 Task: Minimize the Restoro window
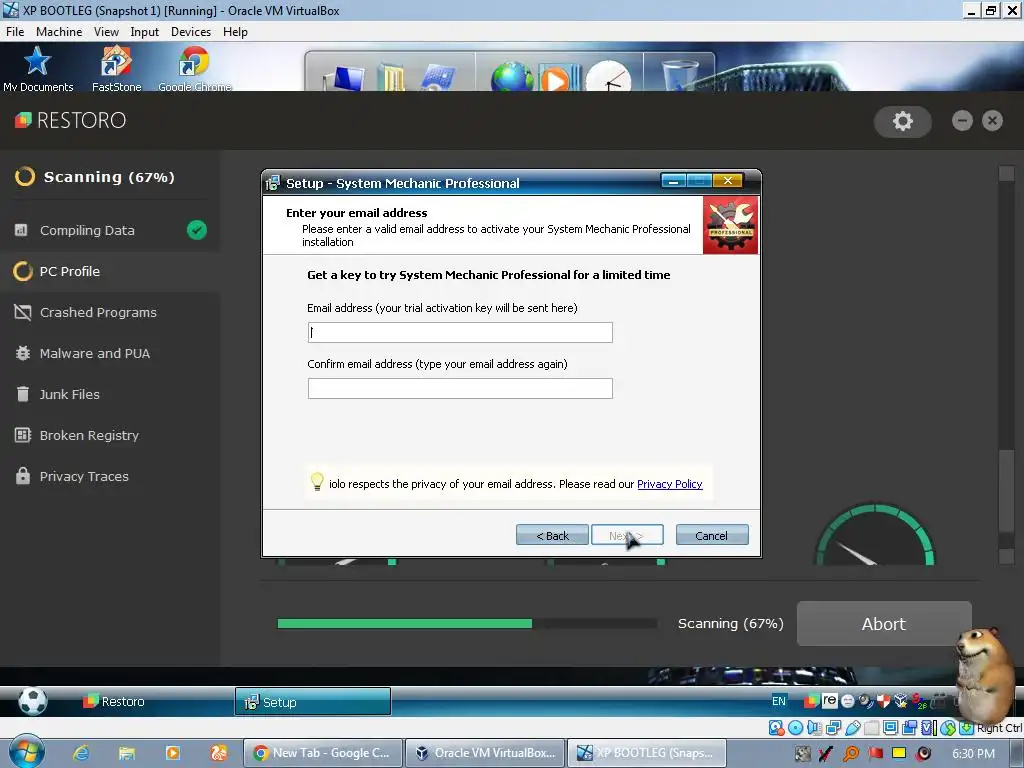(x=962, y=121)
